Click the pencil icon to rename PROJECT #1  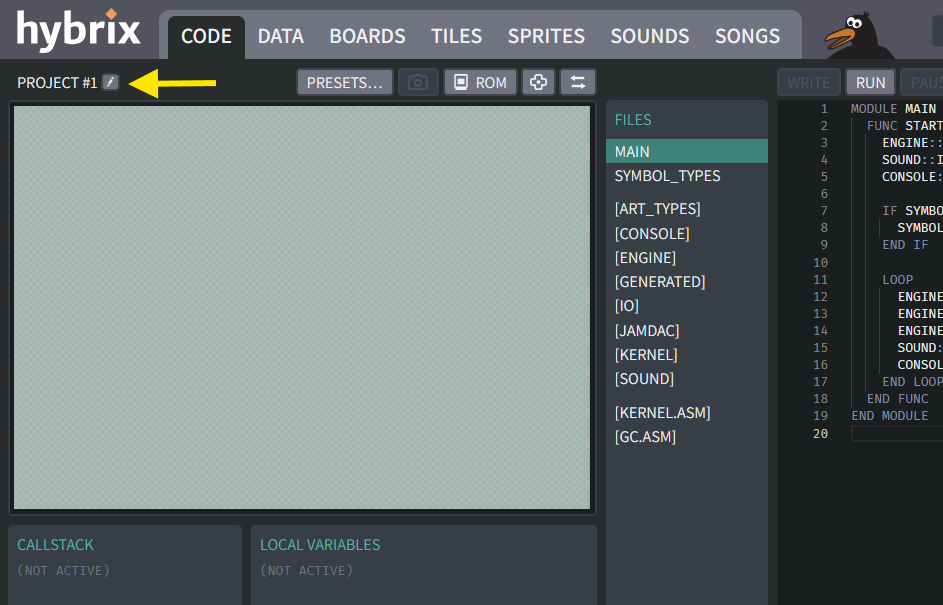[110, 82]
